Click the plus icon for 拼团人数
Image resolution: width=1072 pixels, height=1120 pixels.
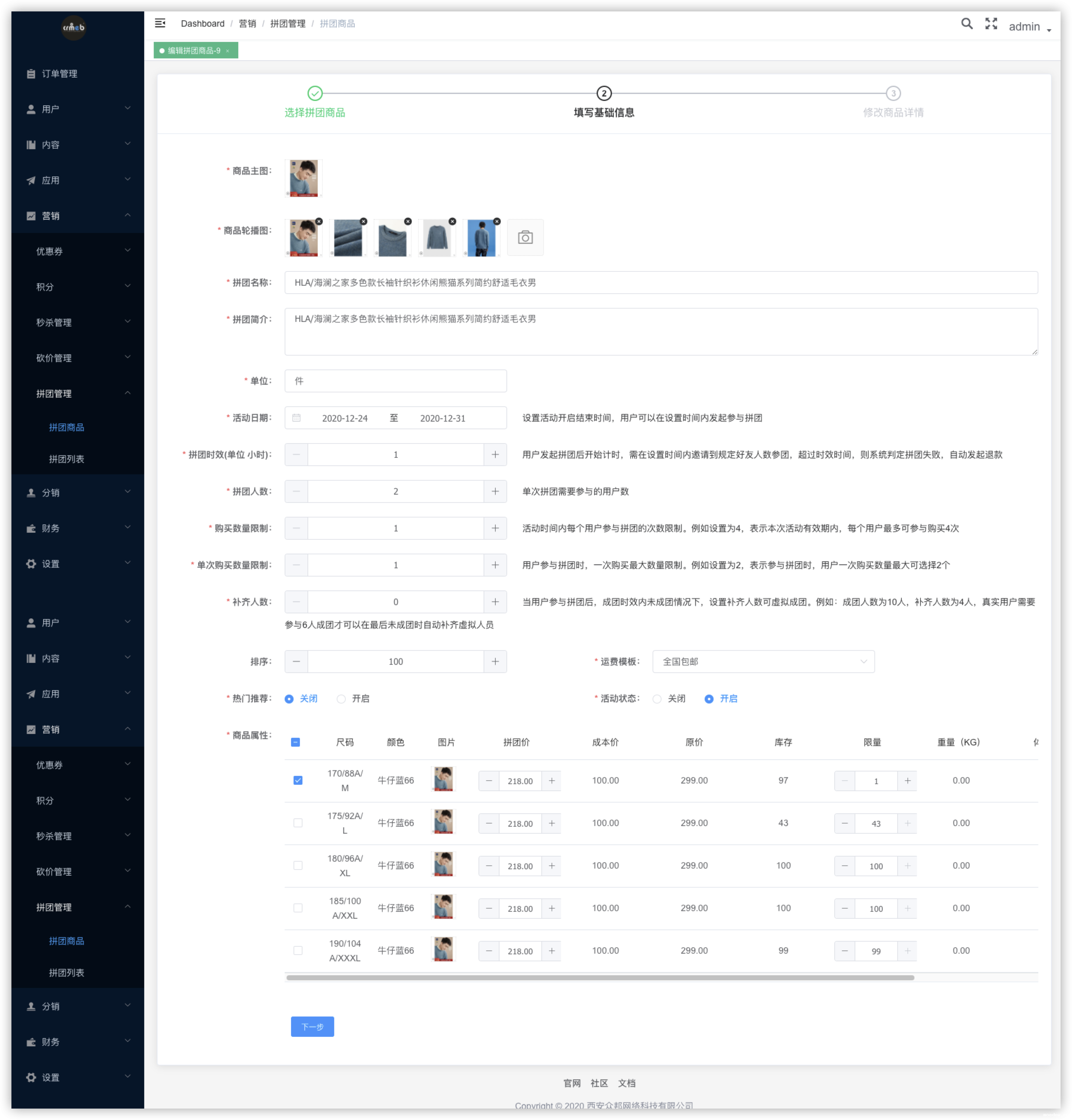[495, 491]
